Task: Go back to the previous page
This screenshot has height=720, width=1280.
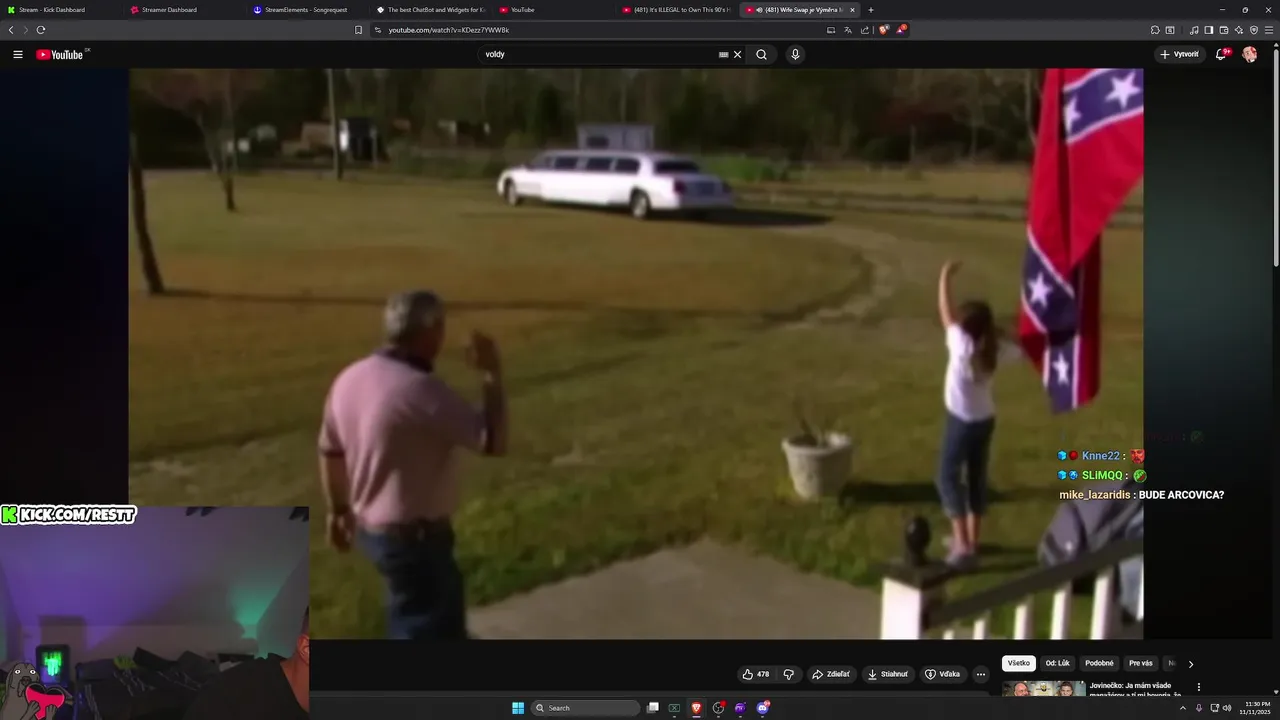Action: coord(11,30)
